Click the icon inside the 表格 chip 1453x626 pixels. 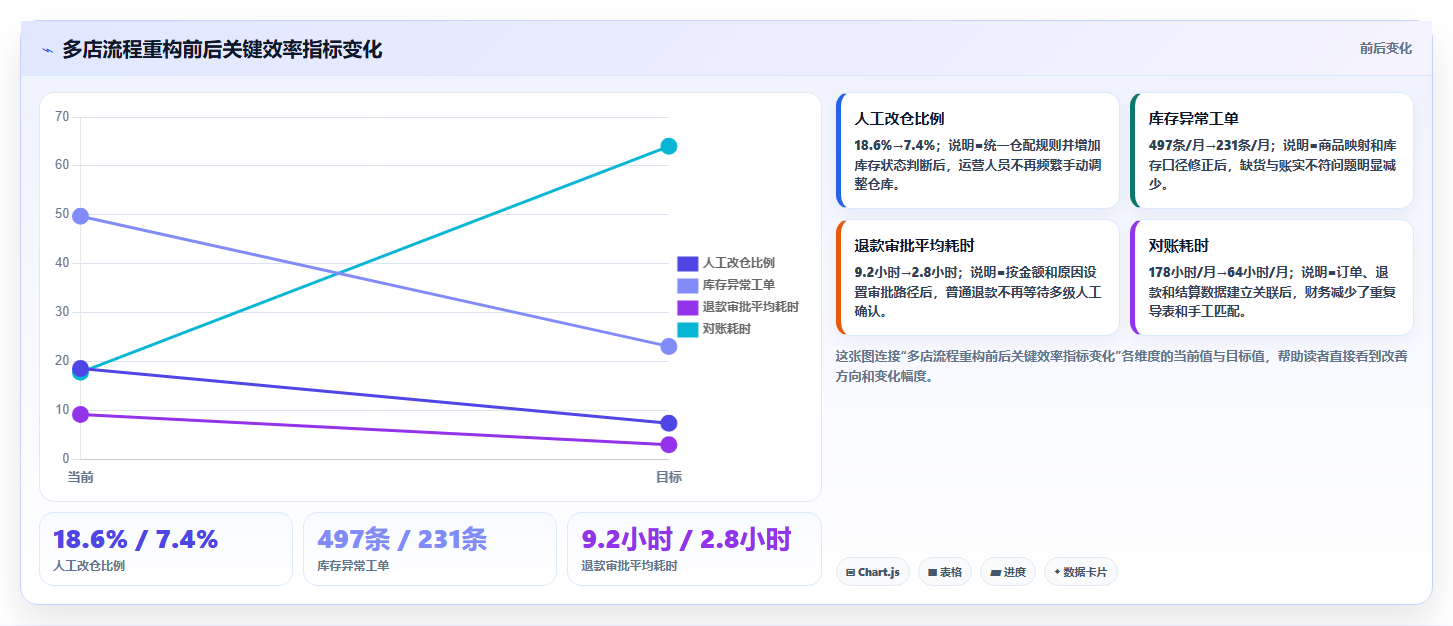click(x=932, y=573)
